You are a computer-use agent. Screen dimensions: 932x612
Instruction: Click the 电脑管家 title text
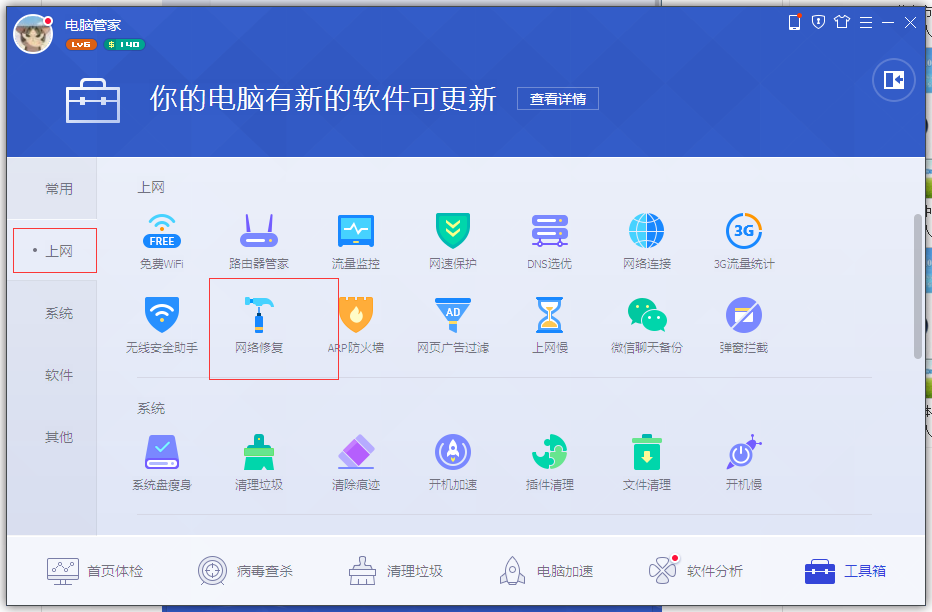pos(93,25)
